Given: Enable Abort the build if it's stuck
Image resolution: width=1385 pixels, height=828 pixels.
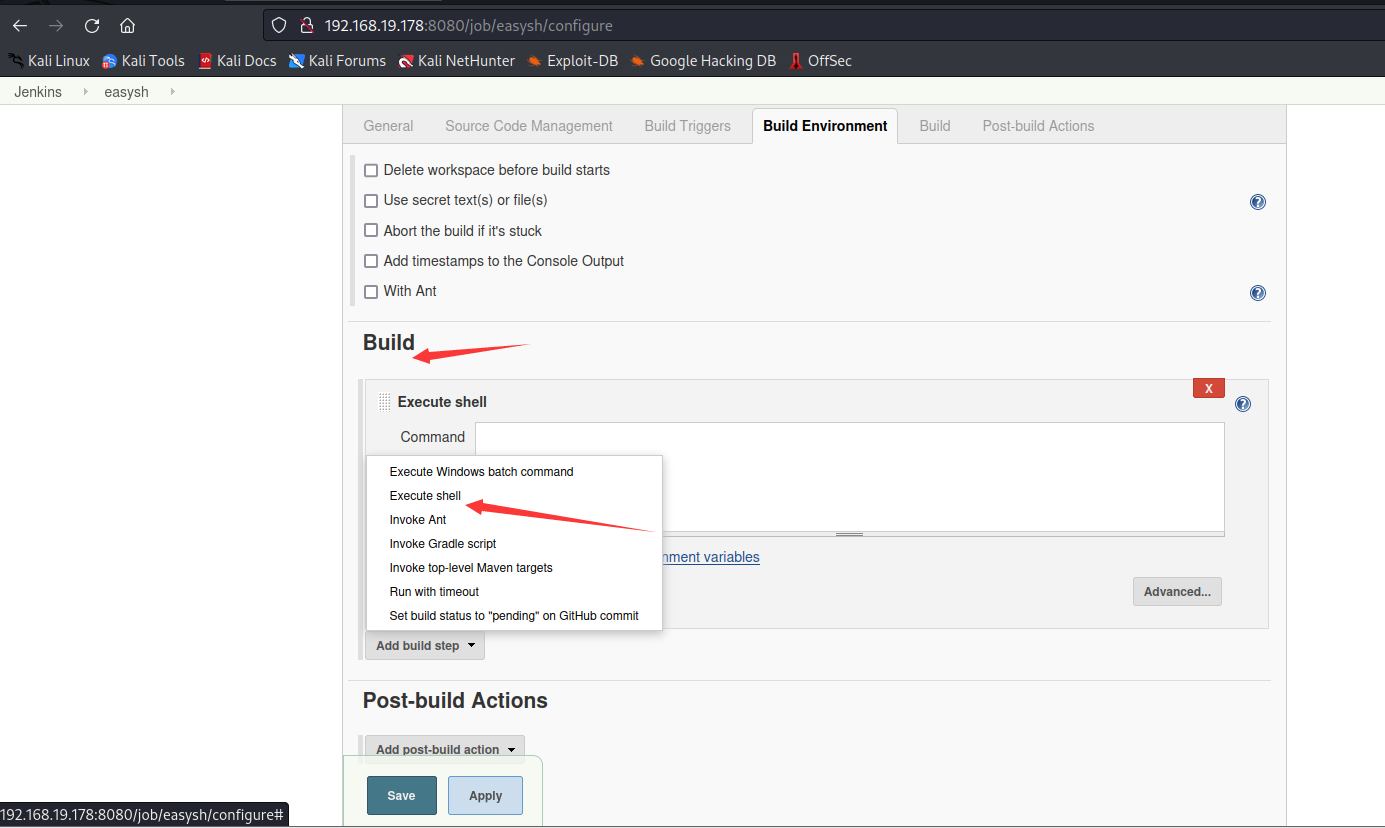Looking at the screenshot, I should click(x=371, y=231).
